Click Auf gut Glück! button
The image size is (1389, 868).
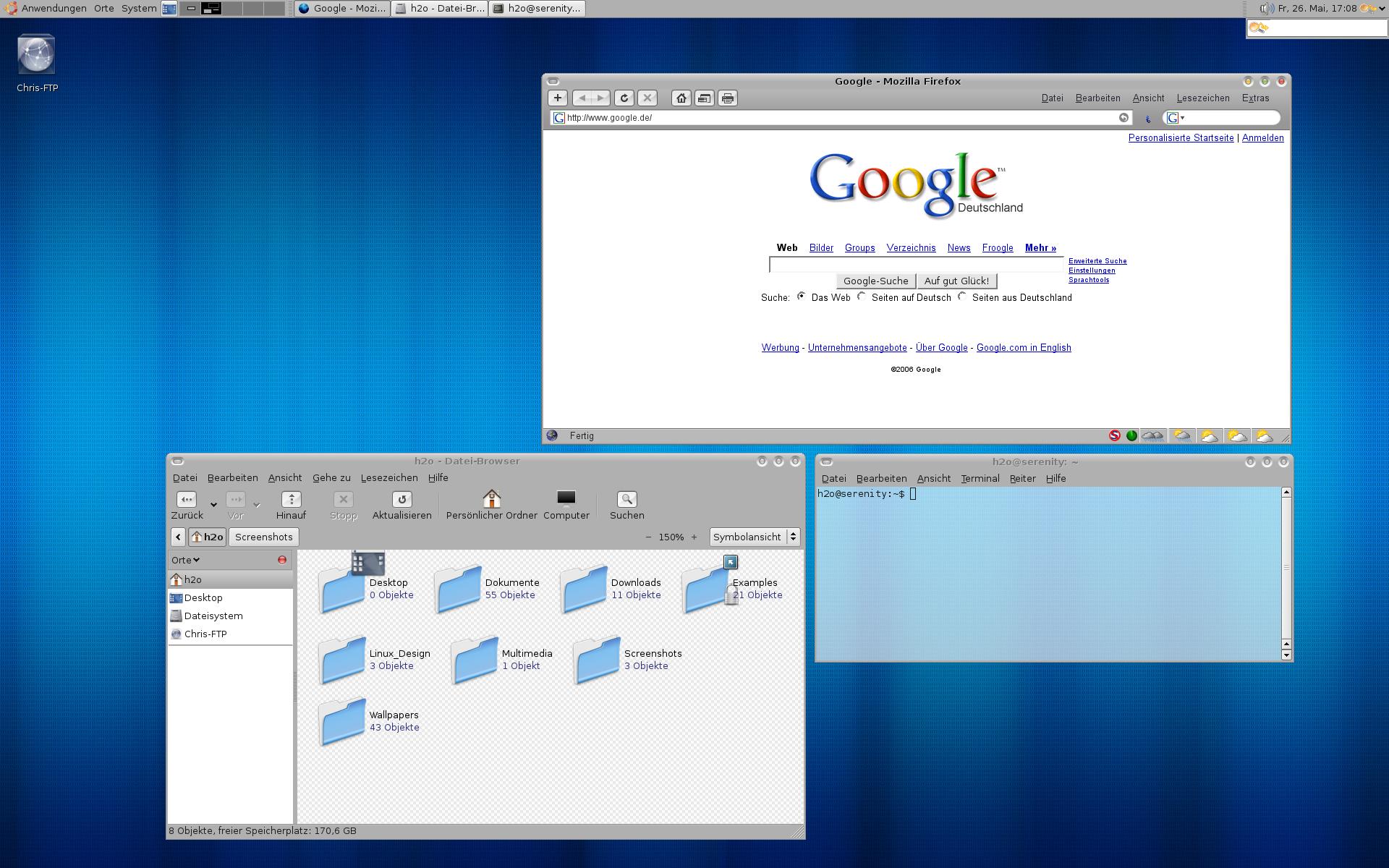(x=956, y=281)
